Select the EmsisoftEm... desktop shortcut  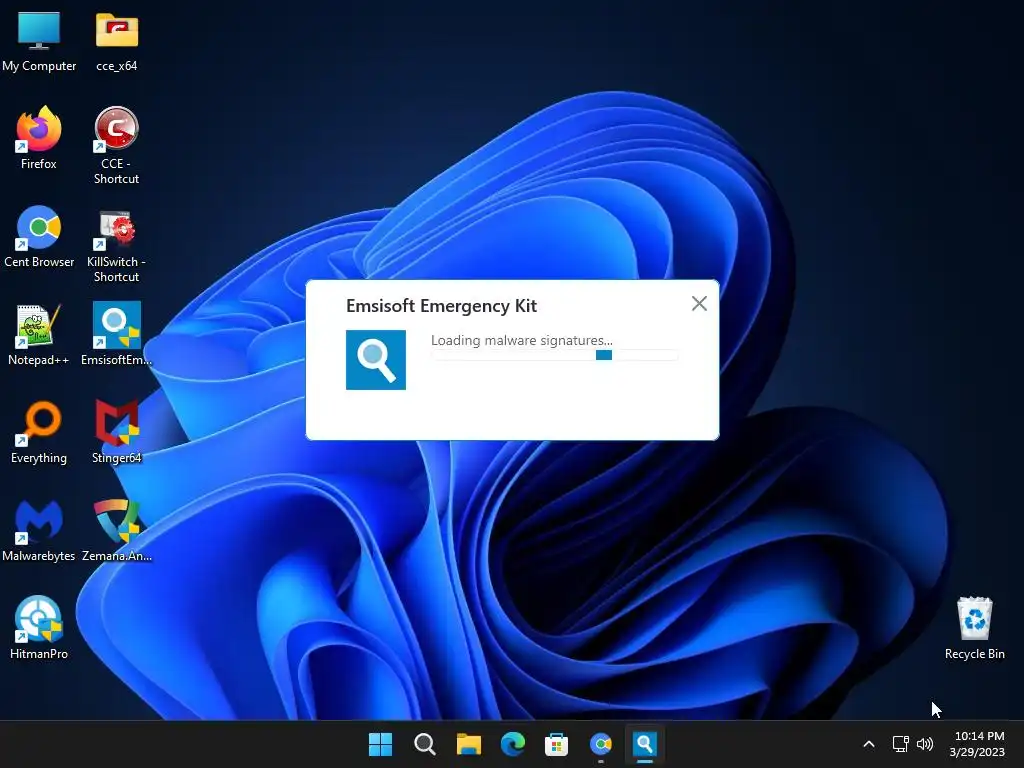coord(116,334)
